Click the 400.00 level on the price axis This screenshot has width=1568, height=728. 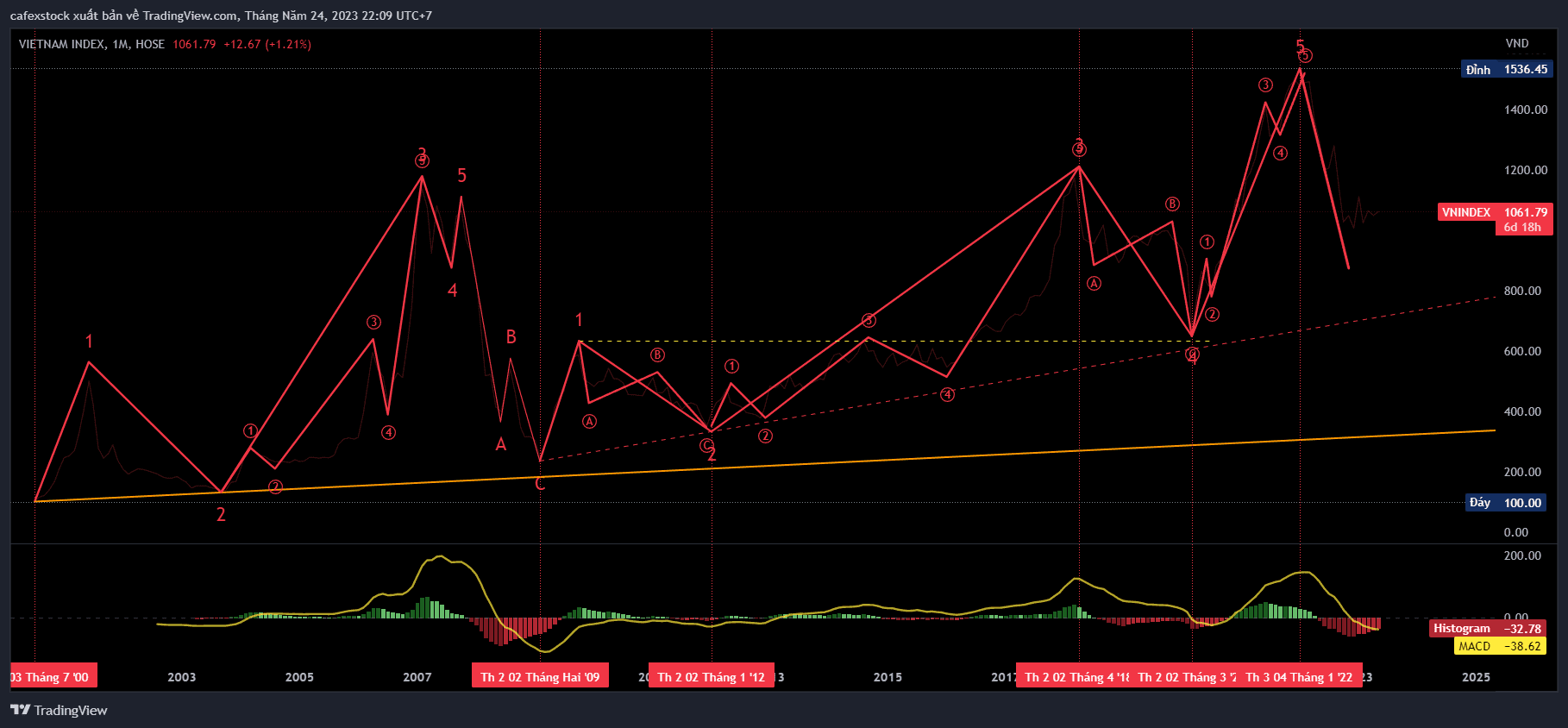pyautogui.click(x=1522, y=411)
